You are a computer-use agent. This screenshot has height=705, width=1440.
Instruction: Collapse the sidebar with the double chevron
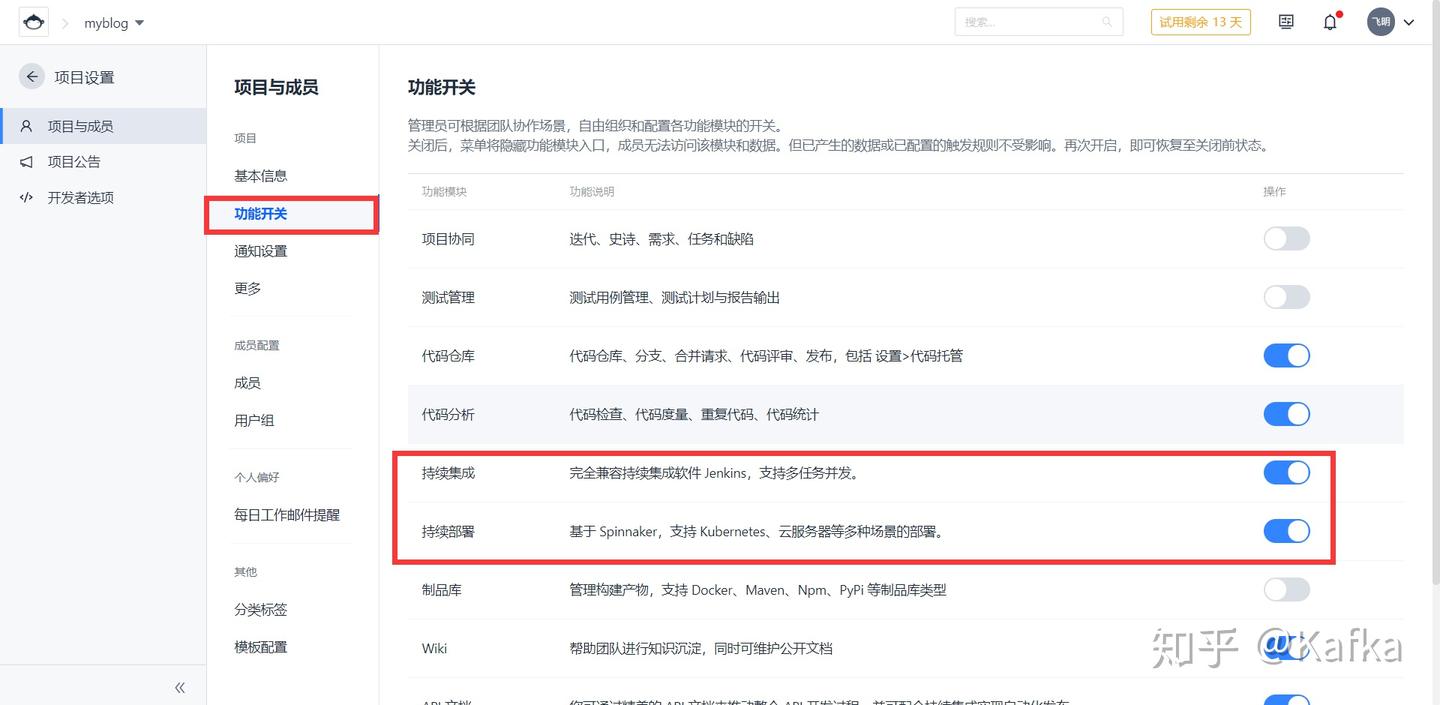[x=180, y=687]
